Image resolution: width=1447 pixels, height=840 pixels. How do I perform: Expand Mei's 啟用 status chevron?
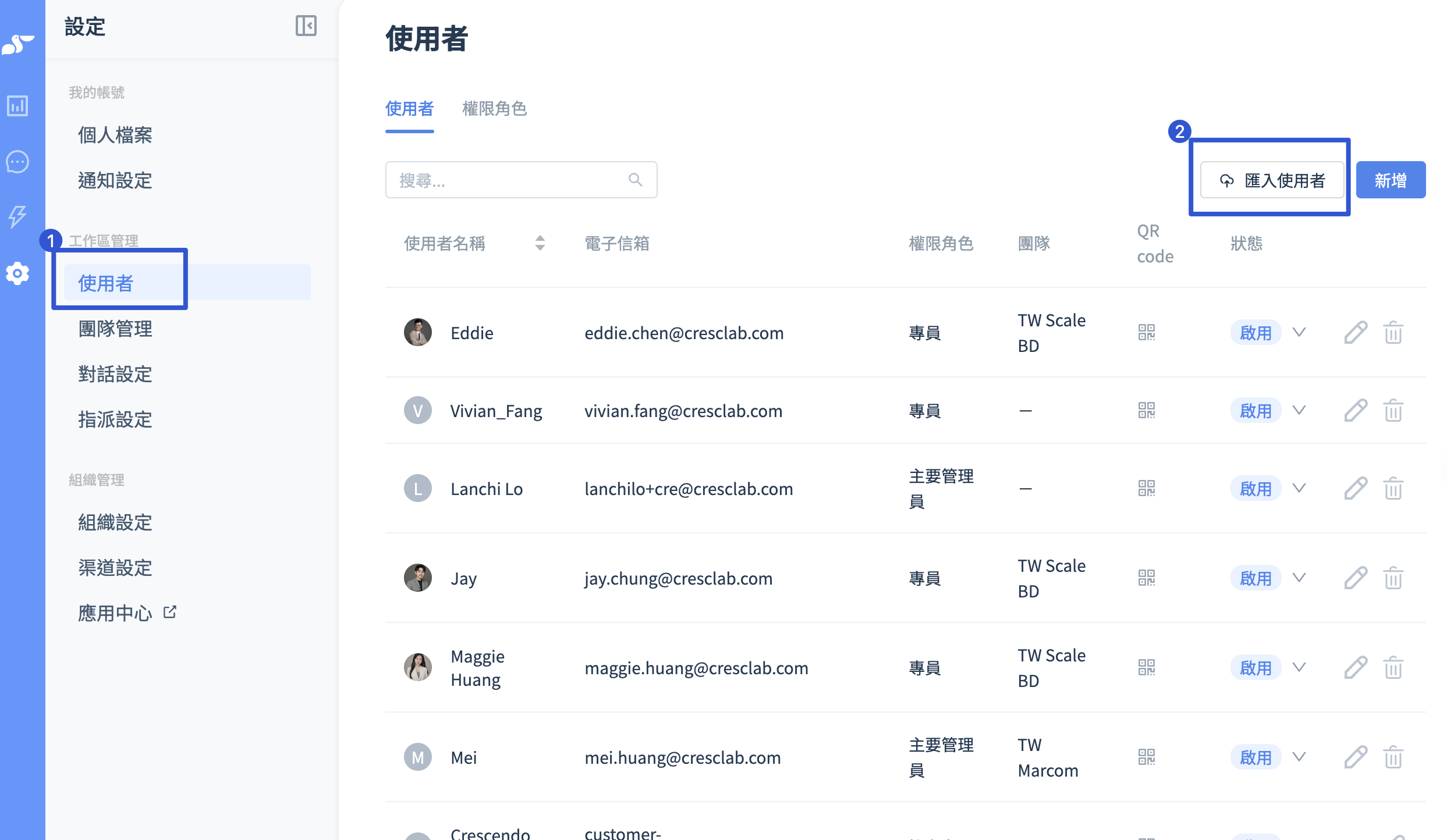pyautogui.click(x=1299, y=757)
